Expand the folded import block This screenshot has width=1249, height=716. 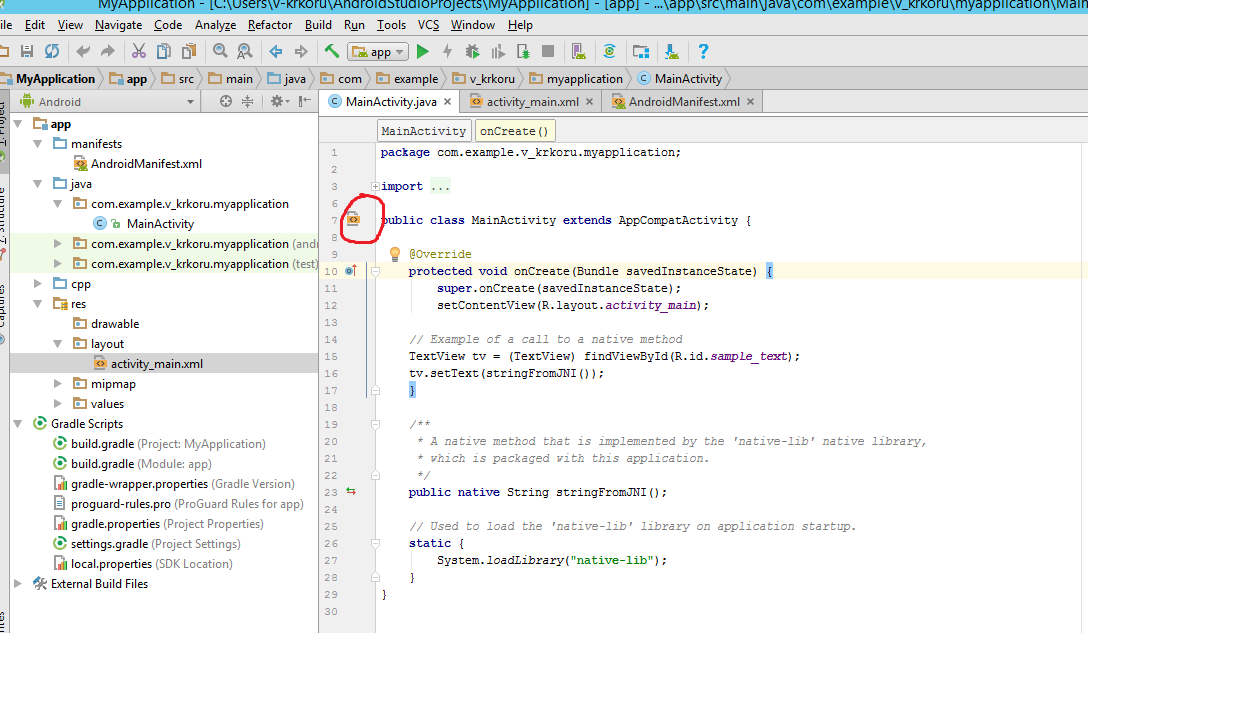(x=375, y=186)
